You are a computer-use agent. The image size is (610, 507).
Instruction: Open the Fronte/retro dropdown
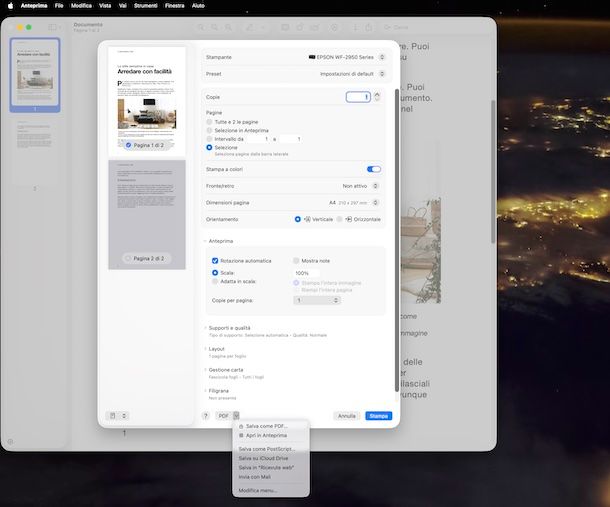point(359,186)
